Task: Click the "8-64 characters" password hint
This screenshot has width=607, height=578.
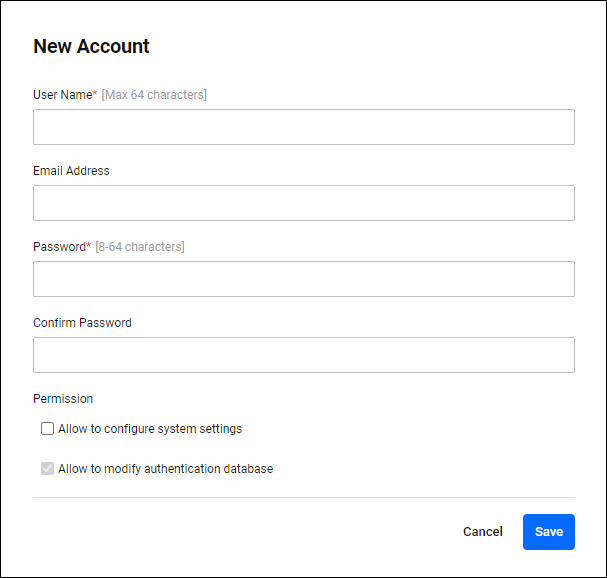Action: (x=140, y=247)
